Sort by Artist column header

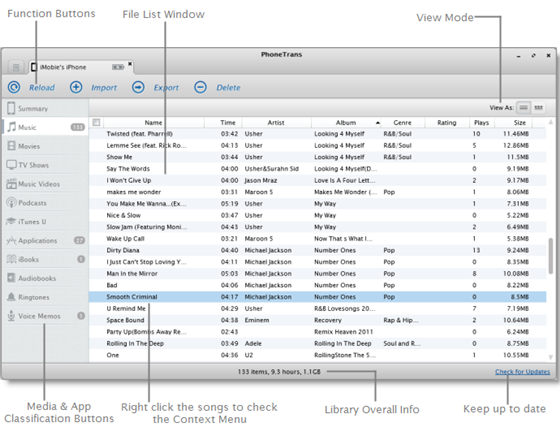[x=276, y=122]
